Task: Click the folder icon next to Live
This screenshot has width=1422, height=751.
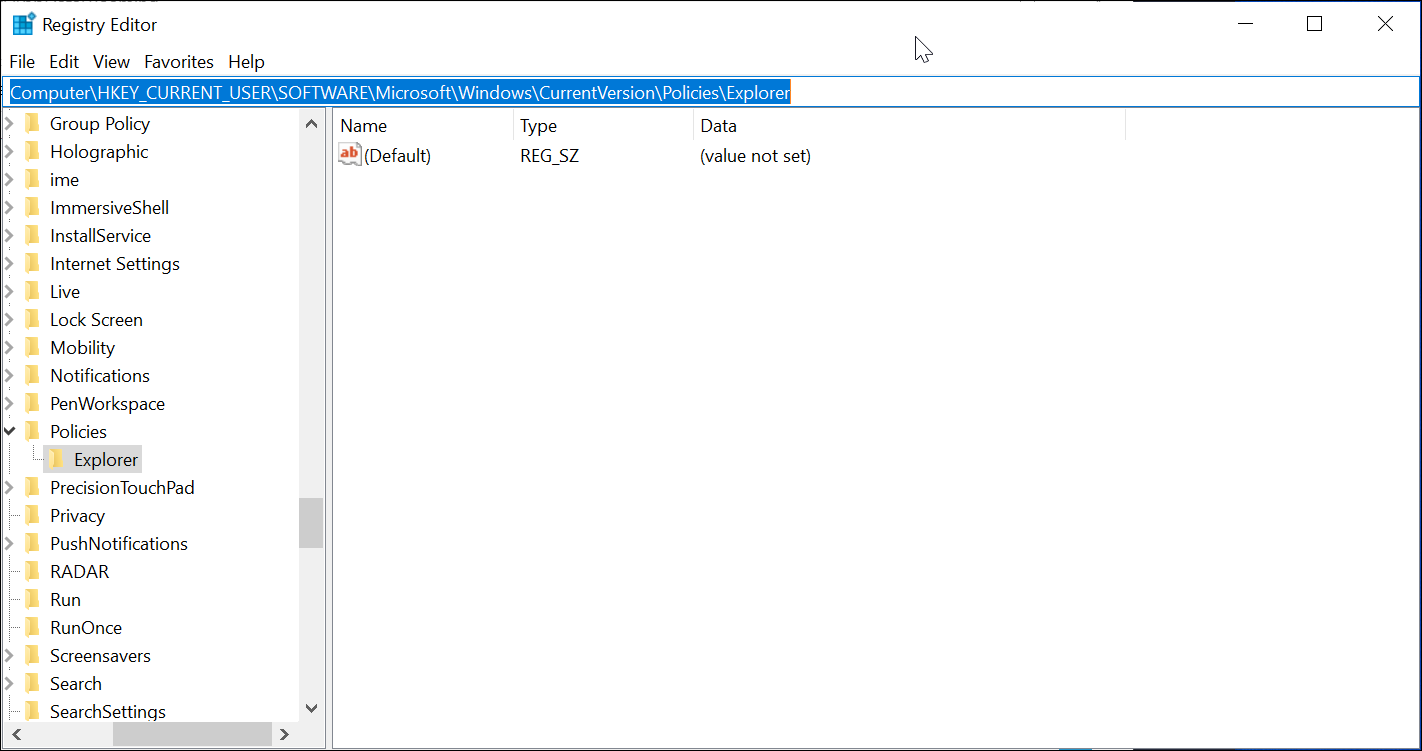Action: [x=33, y=292]
